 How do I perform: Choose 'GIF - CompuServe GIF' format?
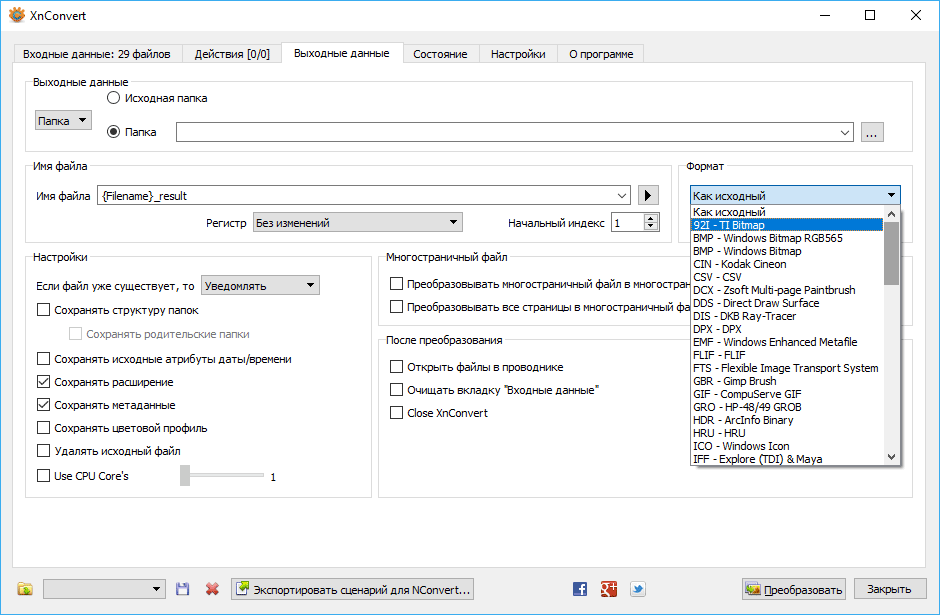pyautogui.click(x=787, y=394)
